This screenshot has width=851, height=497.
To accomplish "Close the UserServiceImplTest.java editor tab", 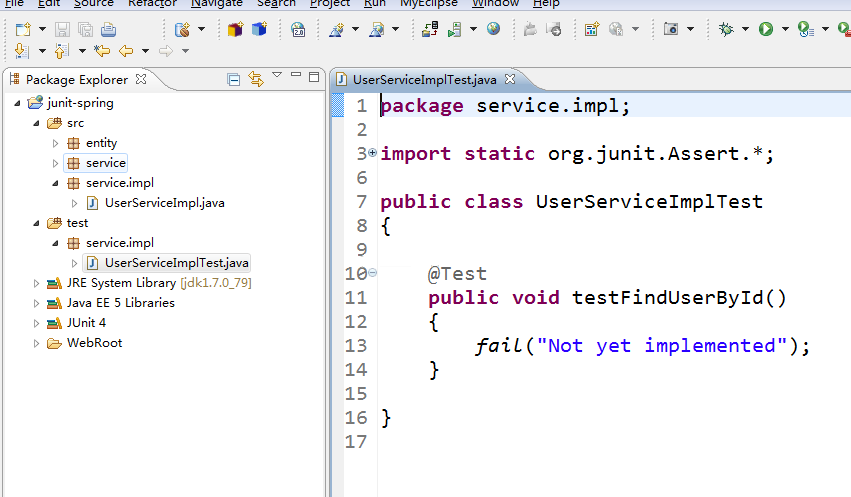I will [510, 79].
